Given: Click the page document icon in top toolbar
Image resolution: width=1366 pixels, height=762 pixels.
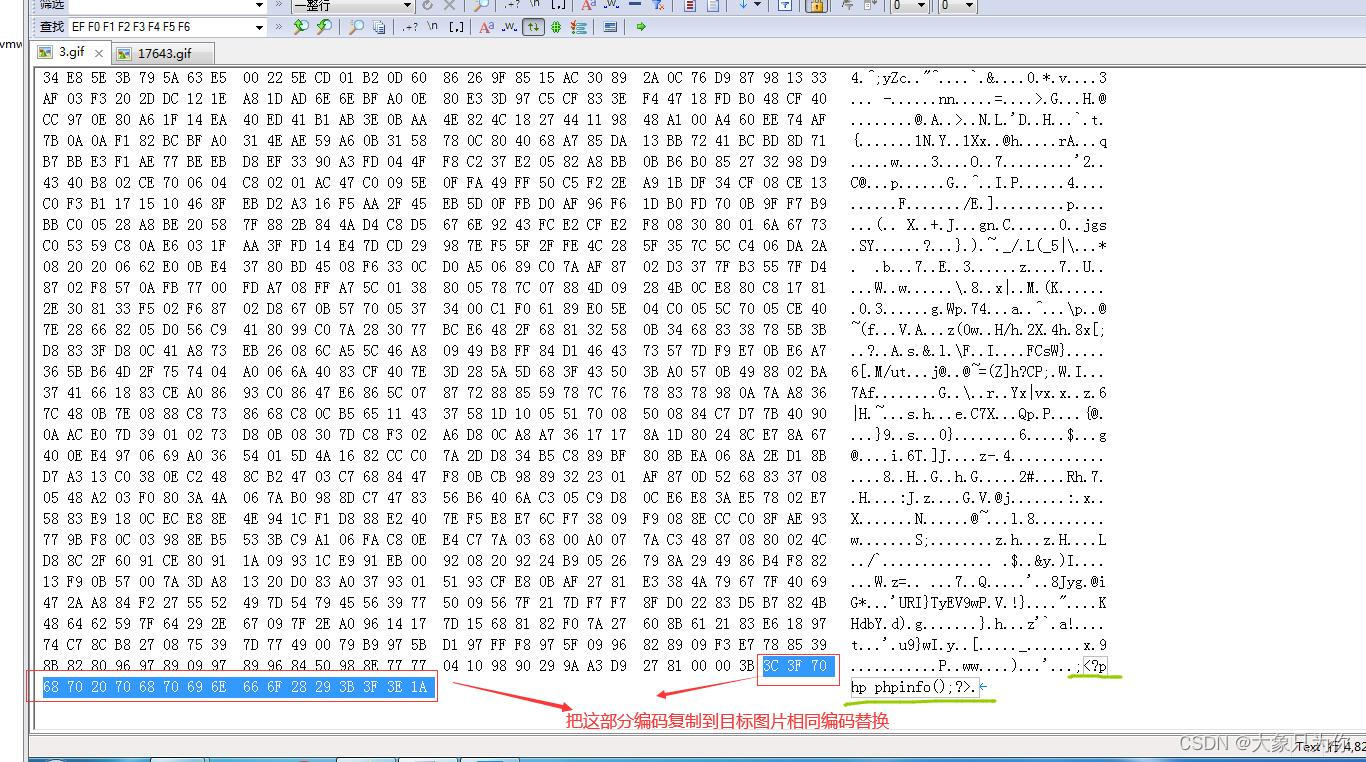Looking at the screenshot, I should coord(713,5).
